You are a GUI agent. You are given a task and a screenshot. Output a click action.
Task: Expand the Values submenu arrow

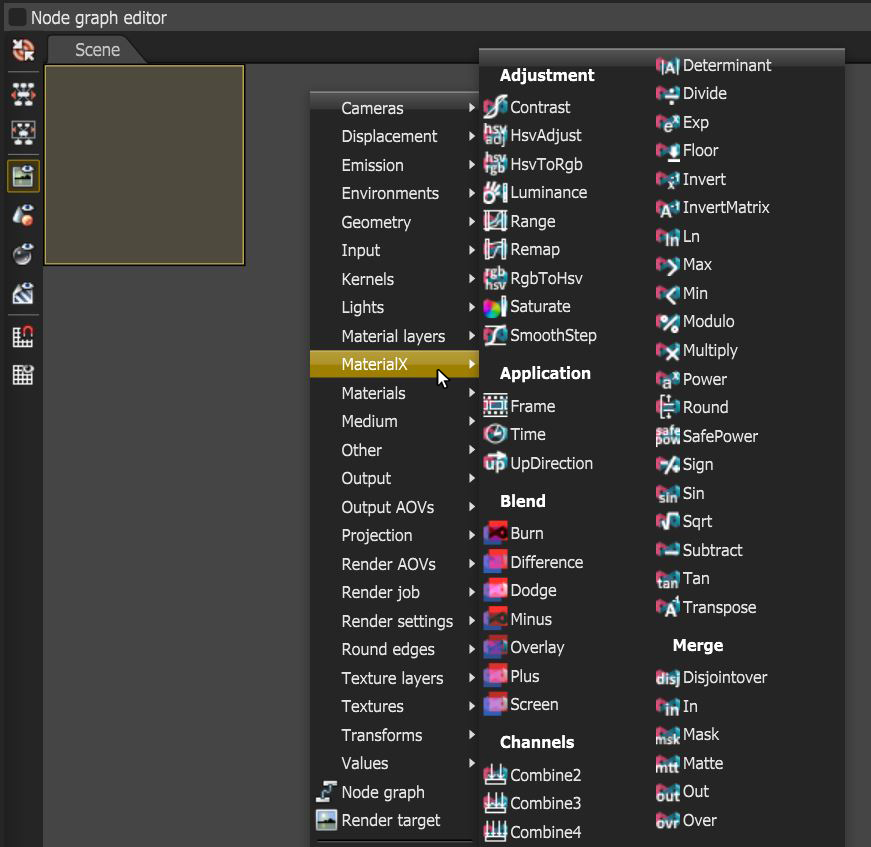(x=472, y=763)
